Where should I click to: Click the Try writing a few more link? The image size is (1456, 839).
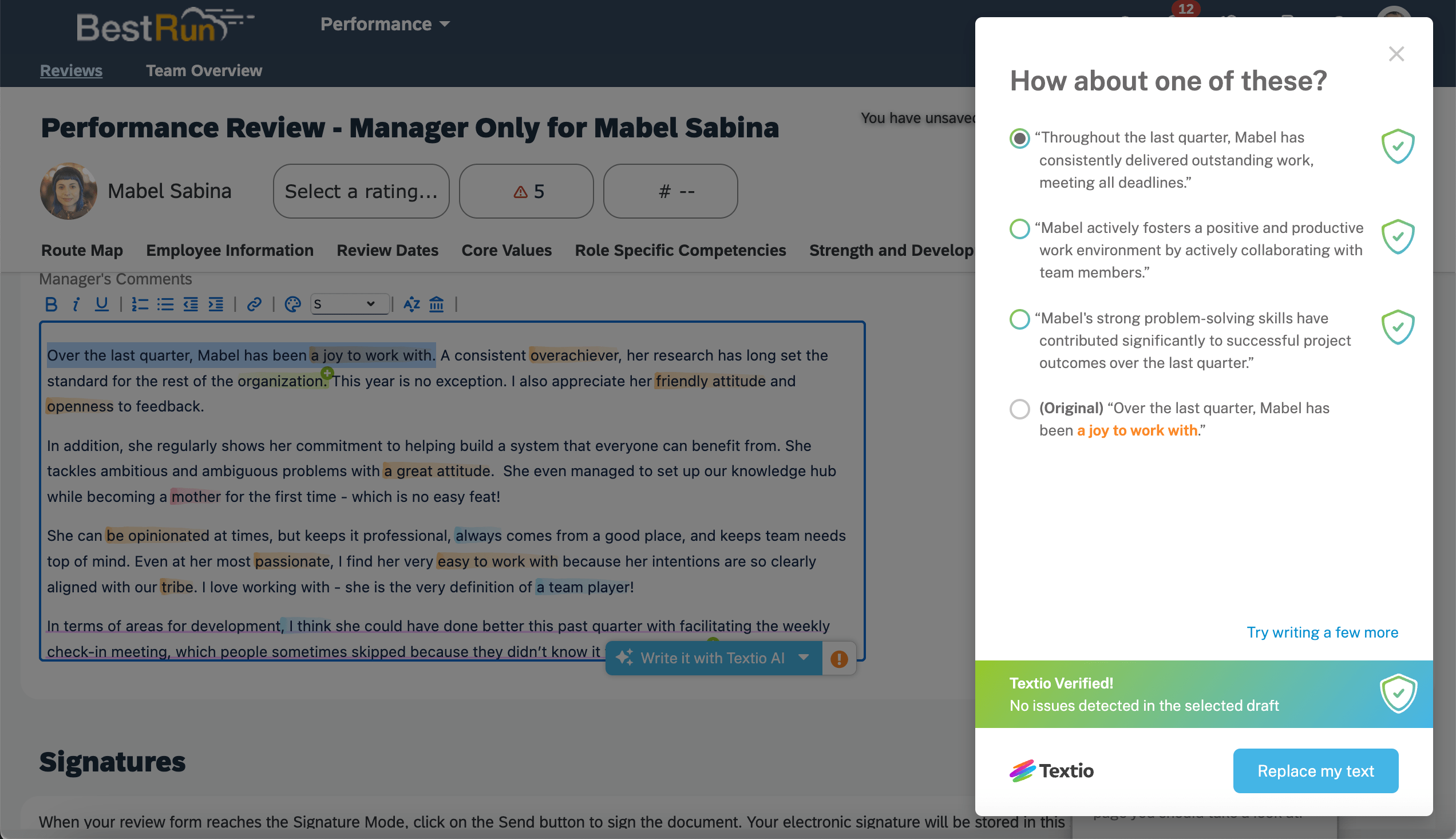tap(1322, 632)
